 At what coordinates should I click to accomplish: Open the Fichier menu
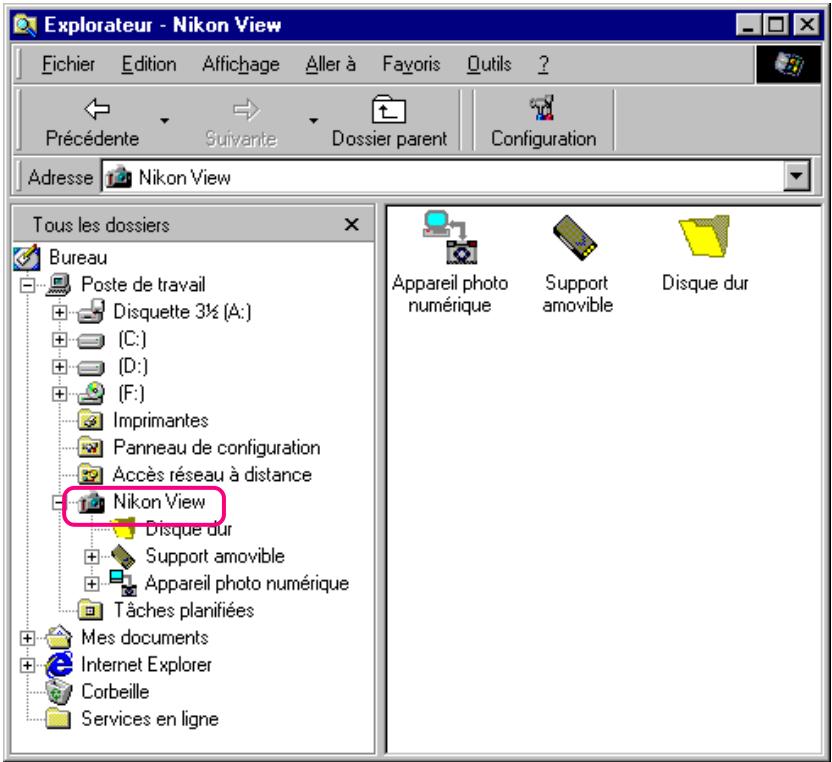coord(68,64)
